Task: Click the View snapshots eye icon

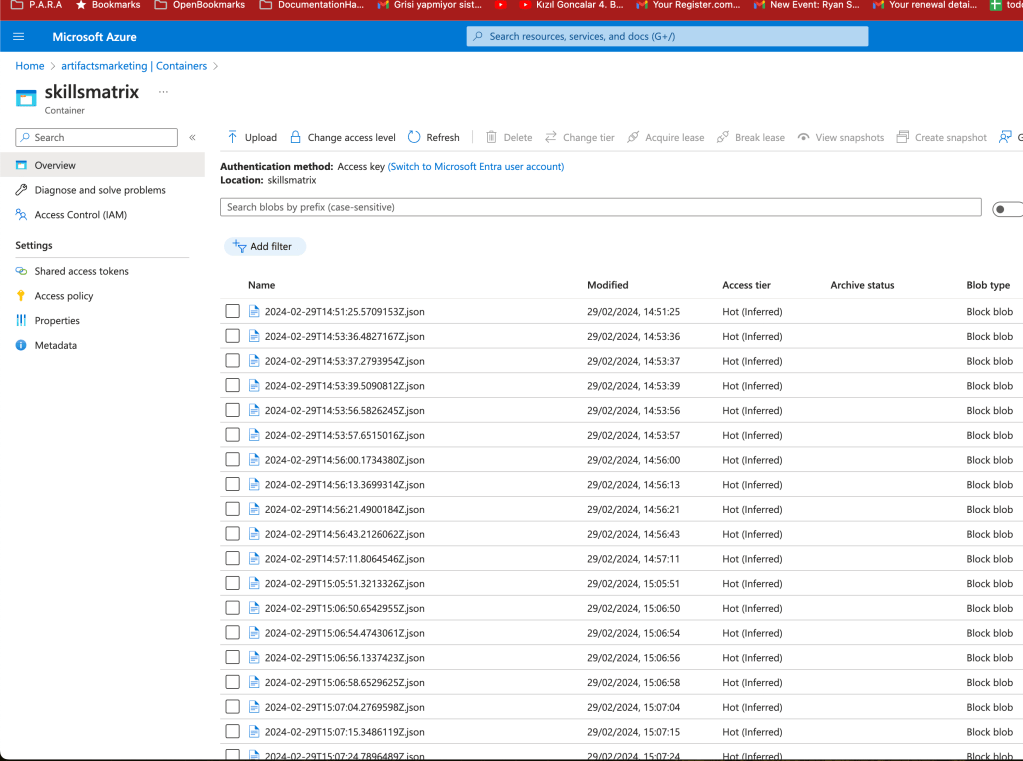Action: (x=804, y=137)
